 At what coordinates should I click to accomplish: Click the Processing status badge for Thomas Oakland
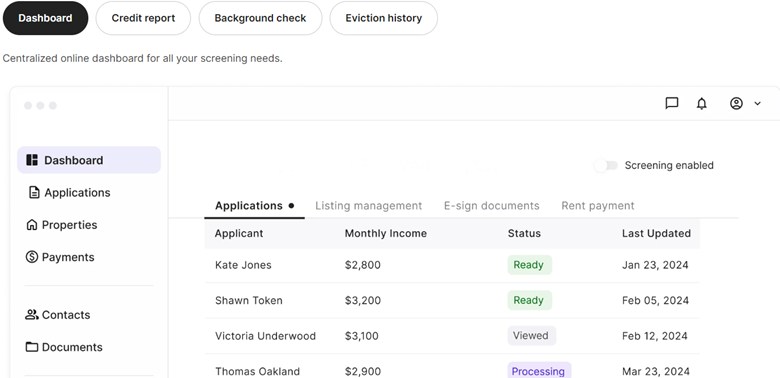539,371
